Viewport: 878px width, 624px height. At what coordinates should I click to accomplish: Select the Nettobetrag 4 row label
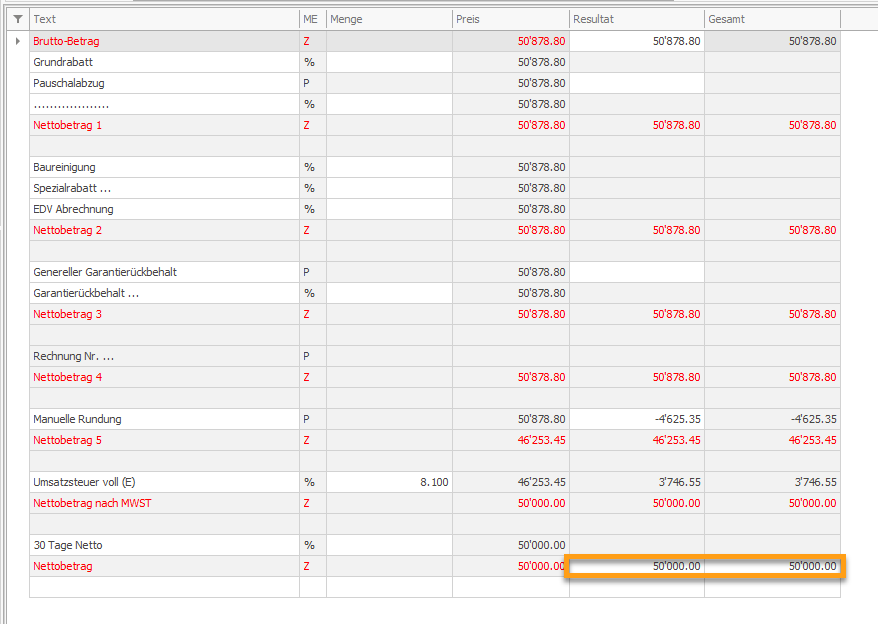(164, 377)
